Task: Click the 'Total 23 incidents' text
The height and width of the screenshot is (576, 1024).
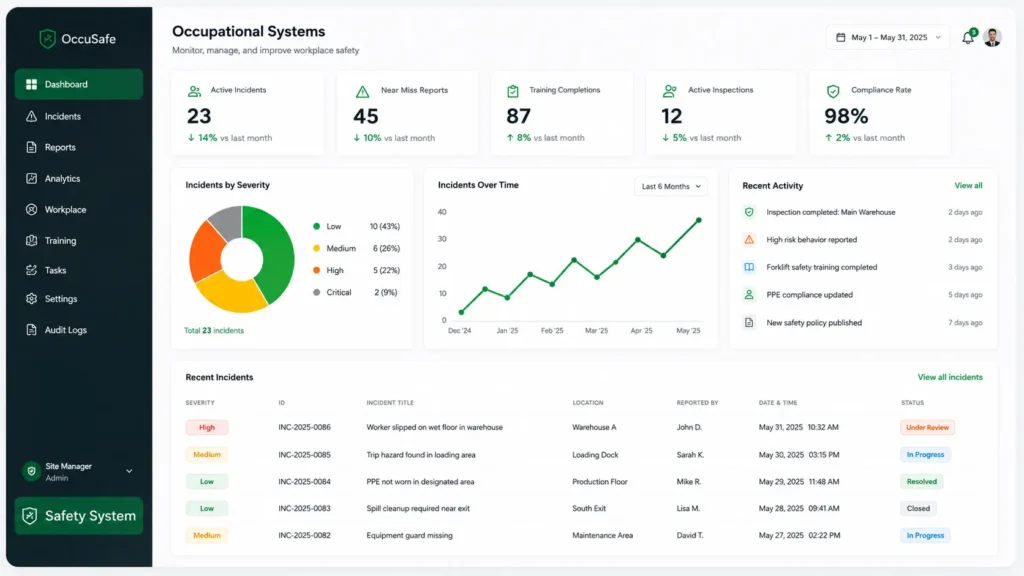Action: [214, 330]
